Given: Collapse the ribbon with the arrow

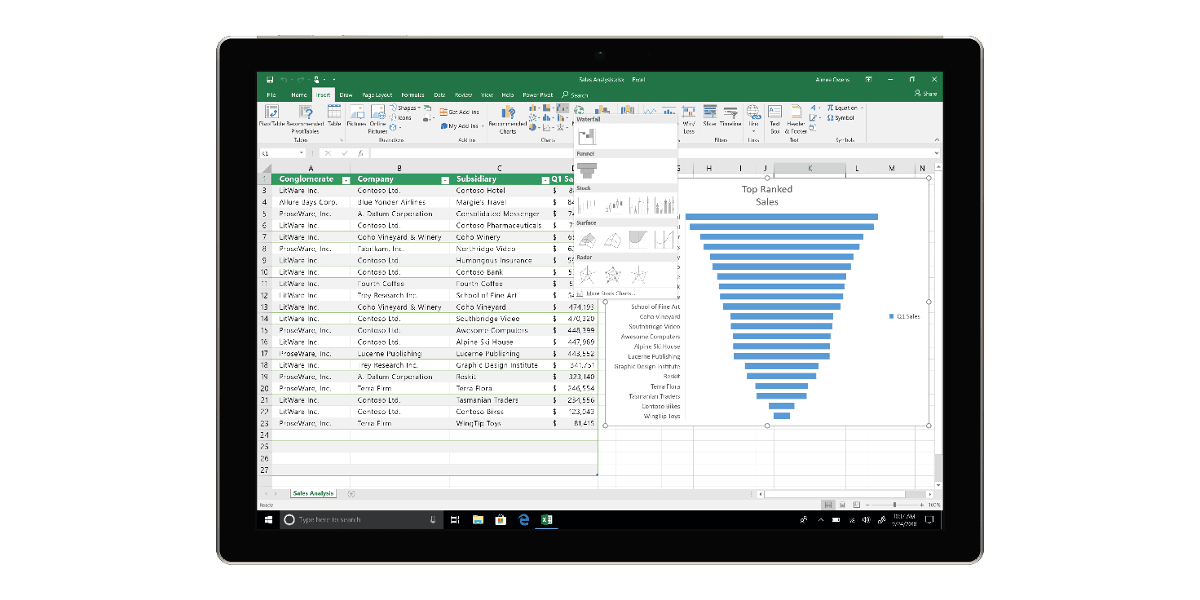Looking at the screenshot, I should click(937, 139).
